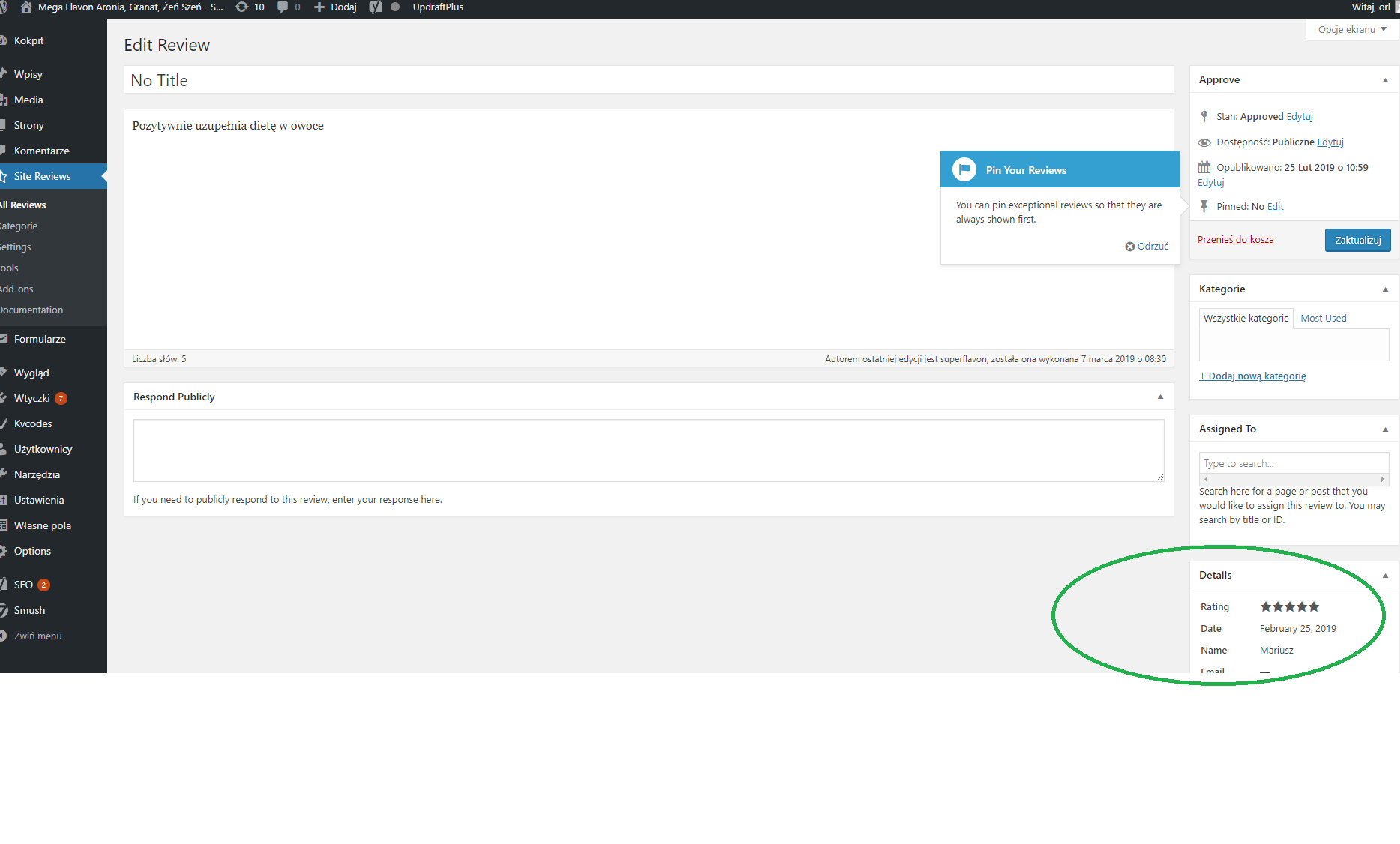1400x844 pixels.
Task: Click the Pin Your Reviews flag icon
Action: pyautogui.click(x=964, y=169)
